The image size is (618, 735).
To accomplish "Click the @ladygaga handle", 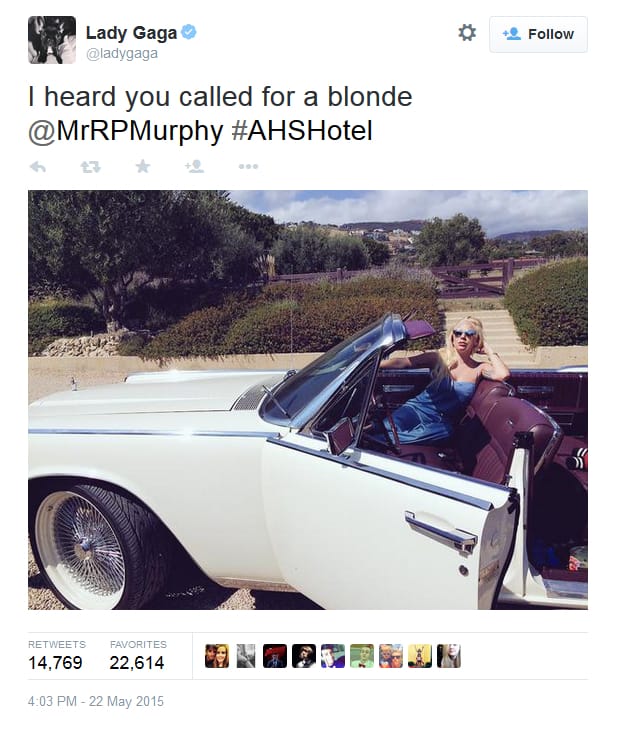I will coord(122,53).
